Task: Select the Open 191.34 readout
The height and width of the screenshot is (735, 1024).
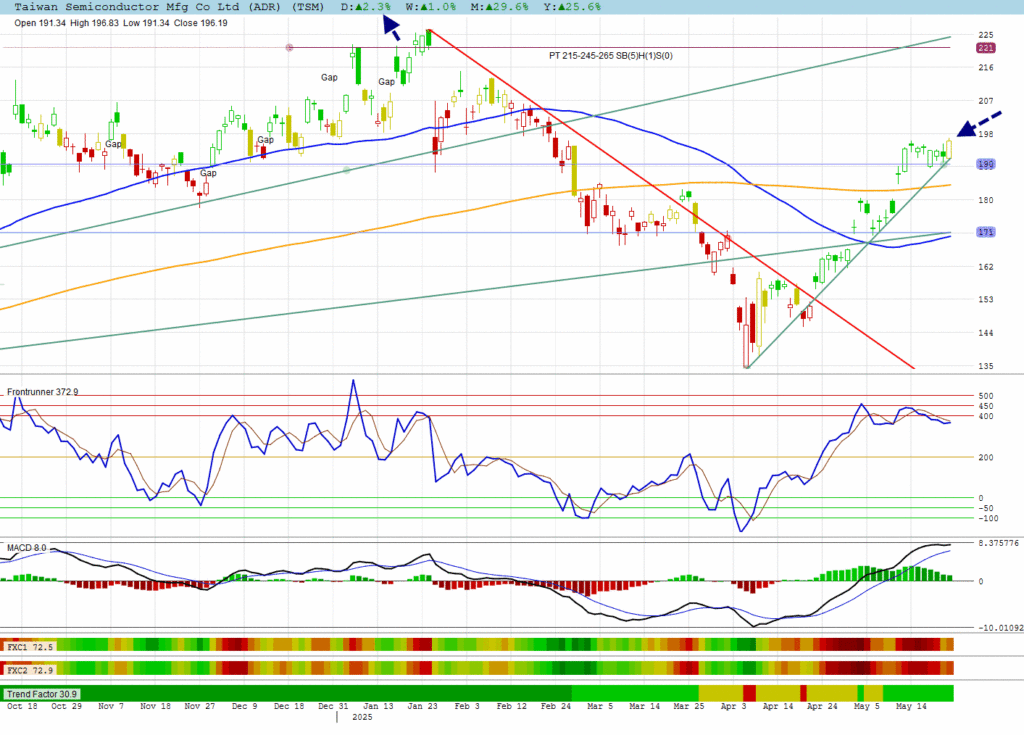Action: click(40, 23)
